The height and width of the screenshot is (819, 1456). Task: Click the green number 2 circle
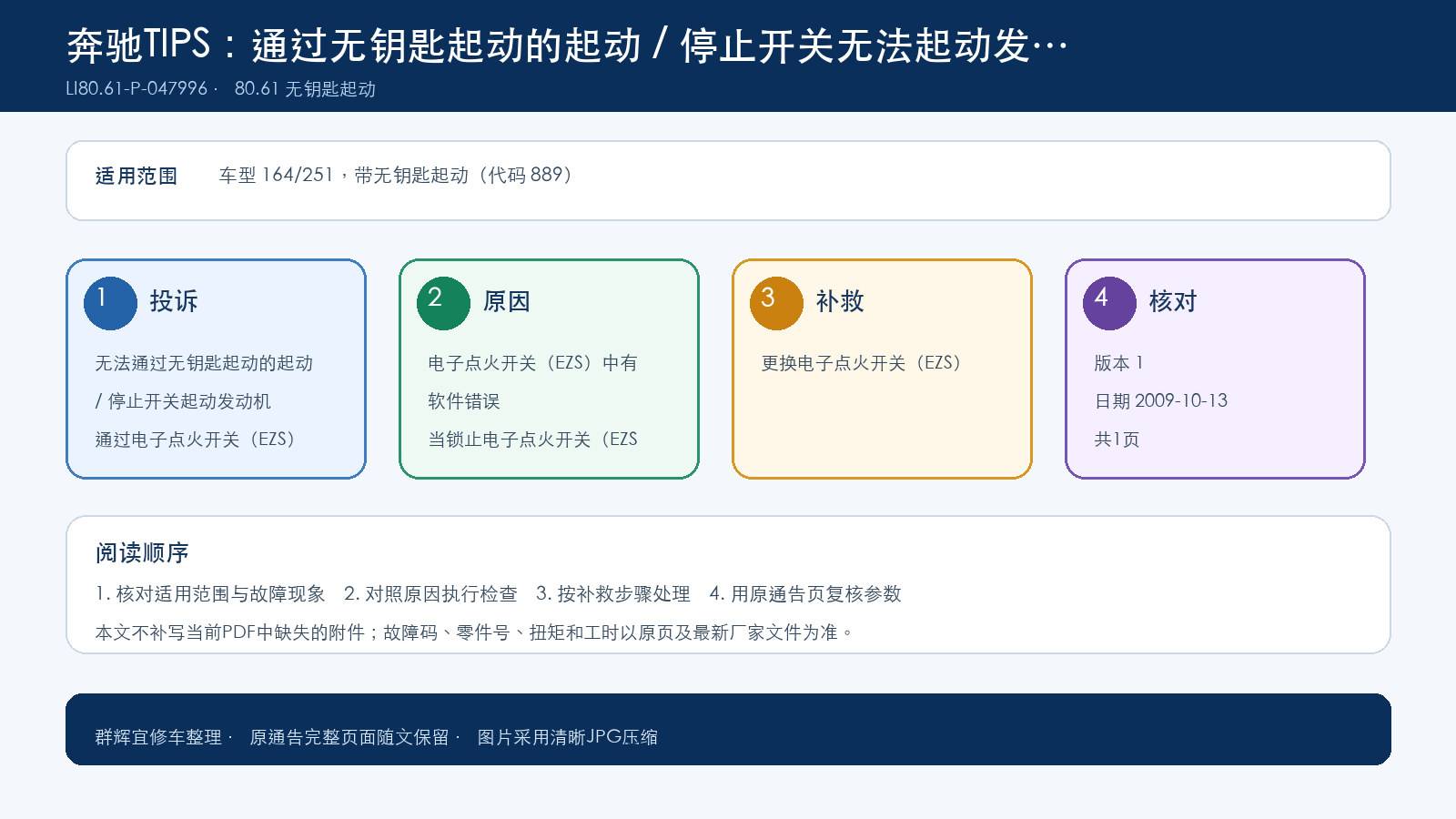click(443, 303)
